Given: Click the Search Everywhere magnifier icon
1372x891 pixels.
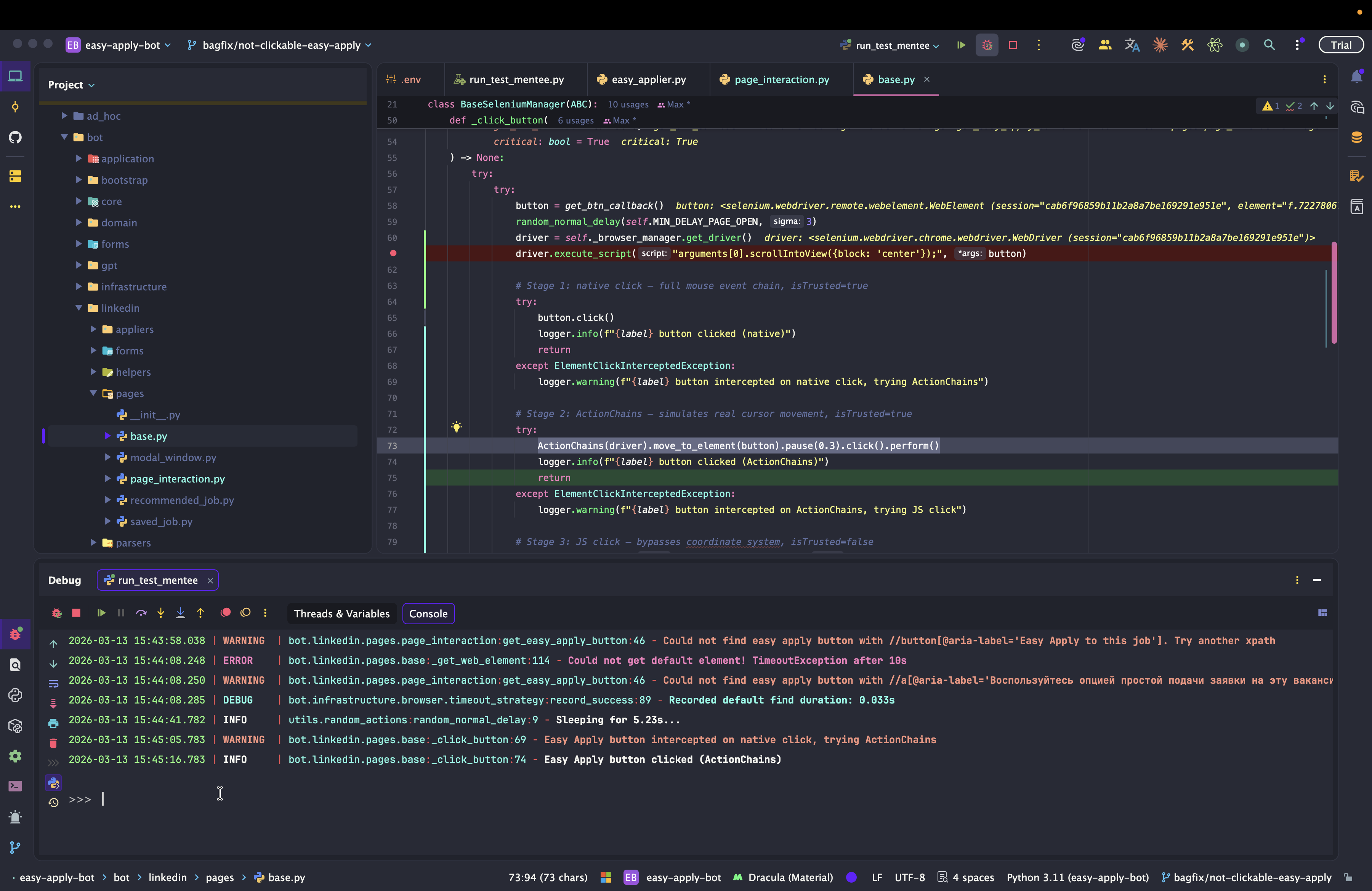Looking at the screenshot, I should [1269, 45].
